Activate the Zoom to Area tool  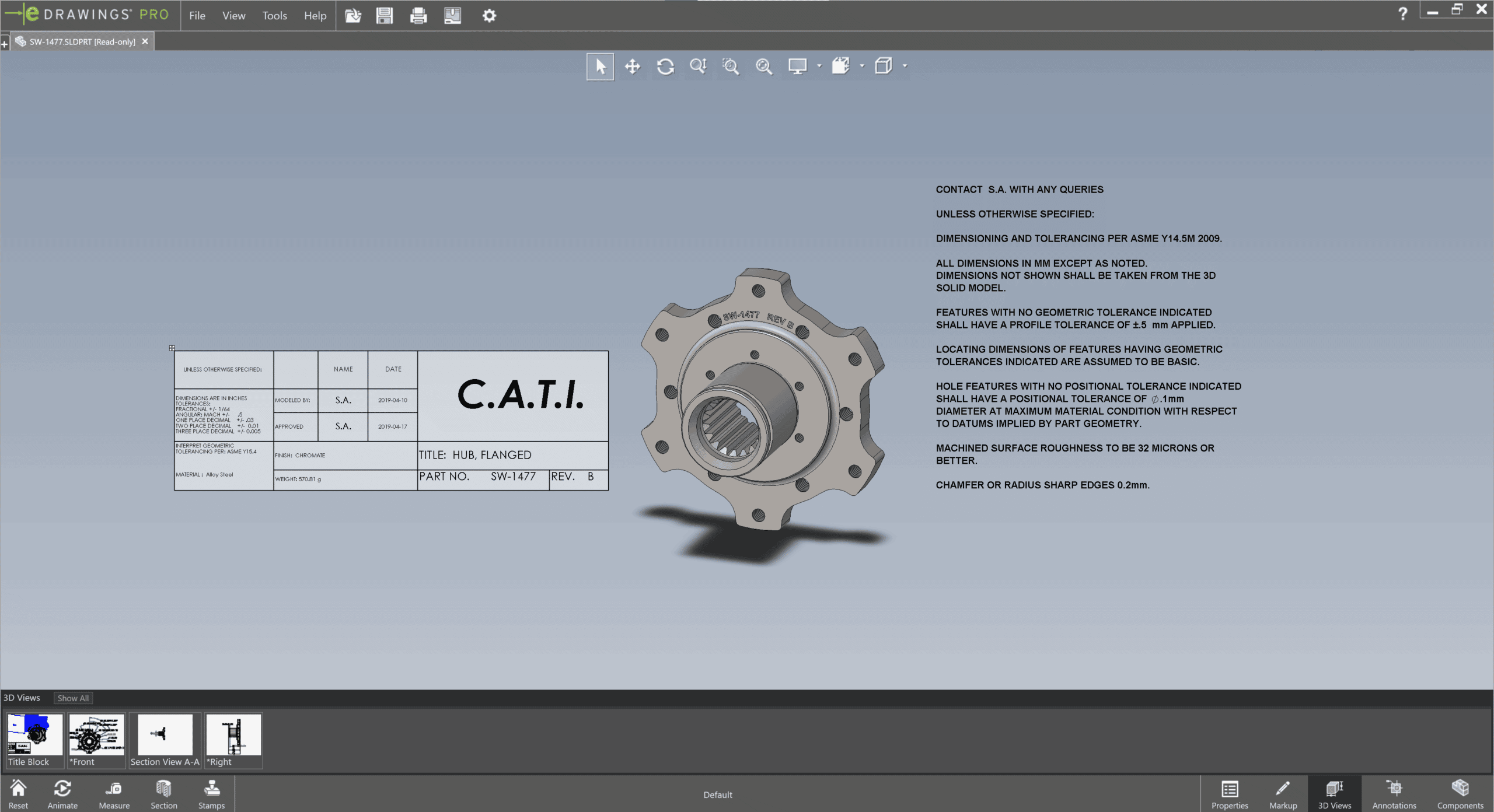(x=731, y=66)
